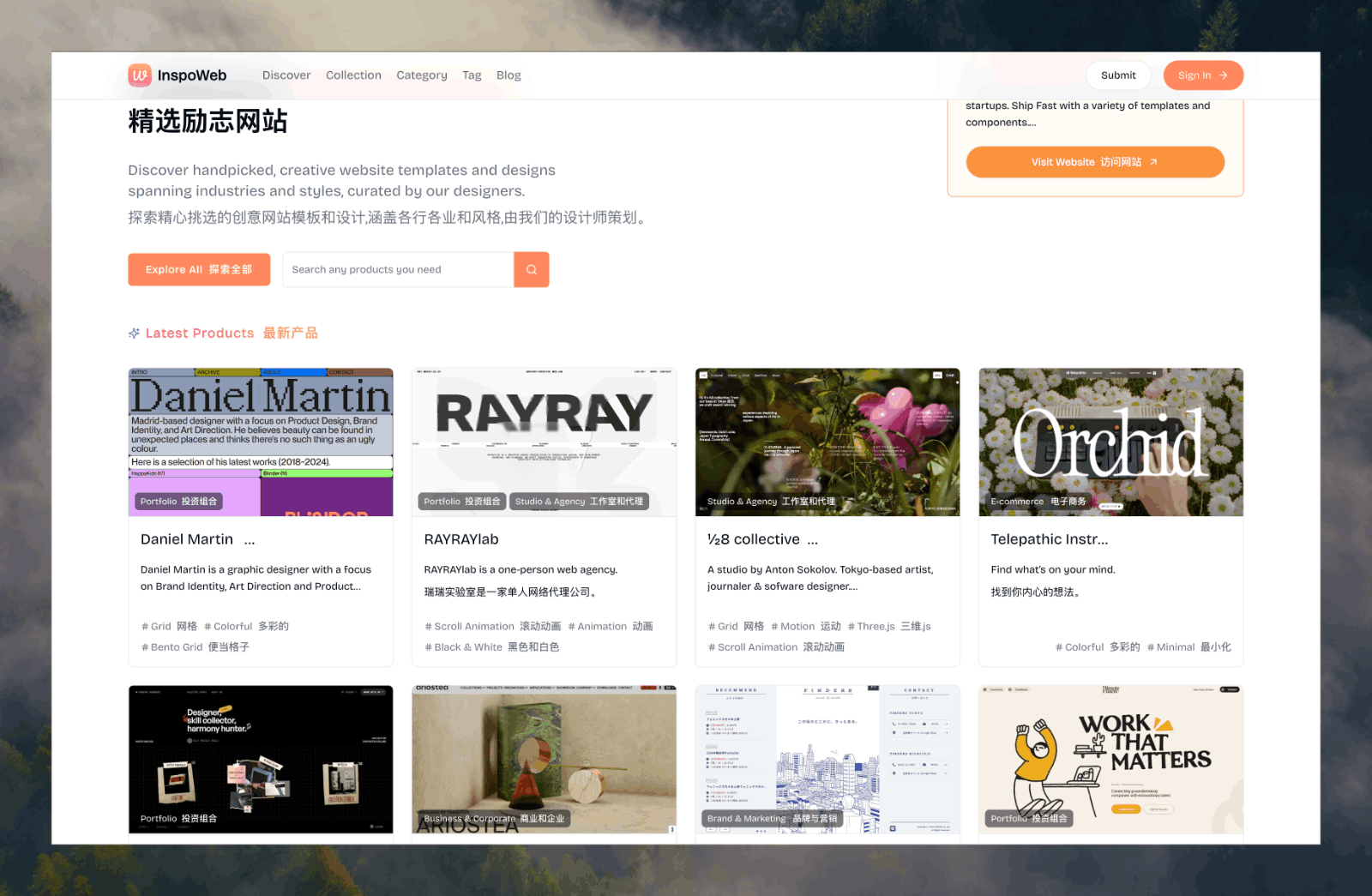
Task: Open the Work That Matters thumbnail
Action: pos(1110,760)
